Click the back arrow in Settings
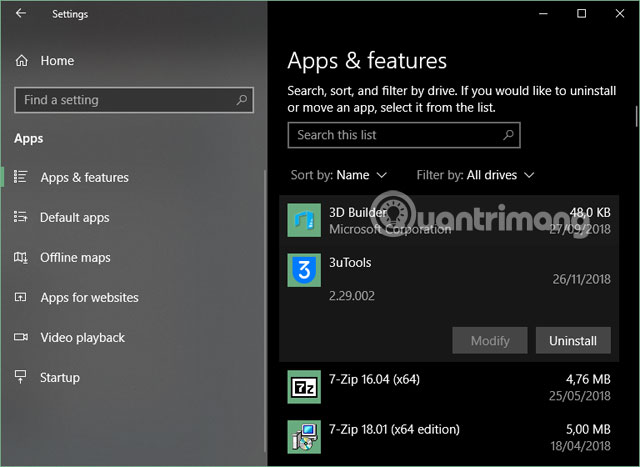The width and height of the screenshot is (640, 467). click(20, 13)
